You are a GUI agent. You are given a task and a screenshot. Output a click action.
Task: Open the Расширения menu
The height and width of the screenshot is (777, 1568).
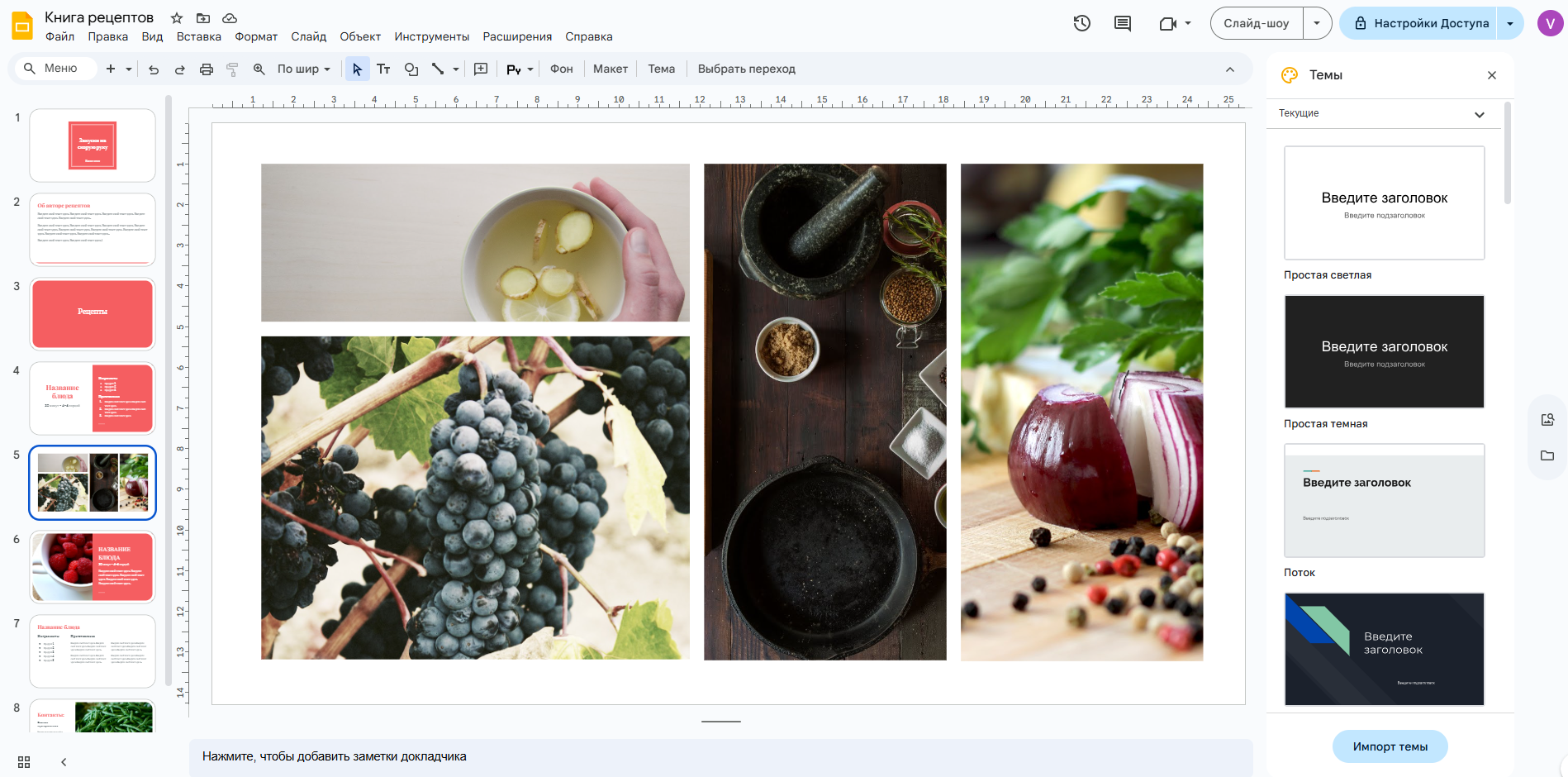[517, 36]
